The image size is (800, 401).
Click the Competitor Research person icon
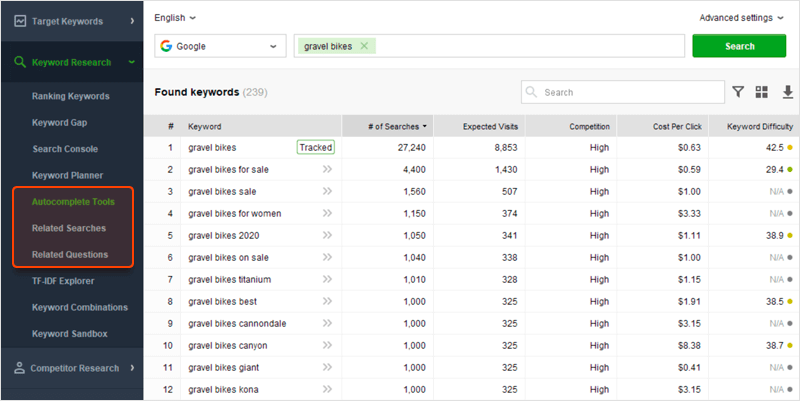click(x=19, y=368)
